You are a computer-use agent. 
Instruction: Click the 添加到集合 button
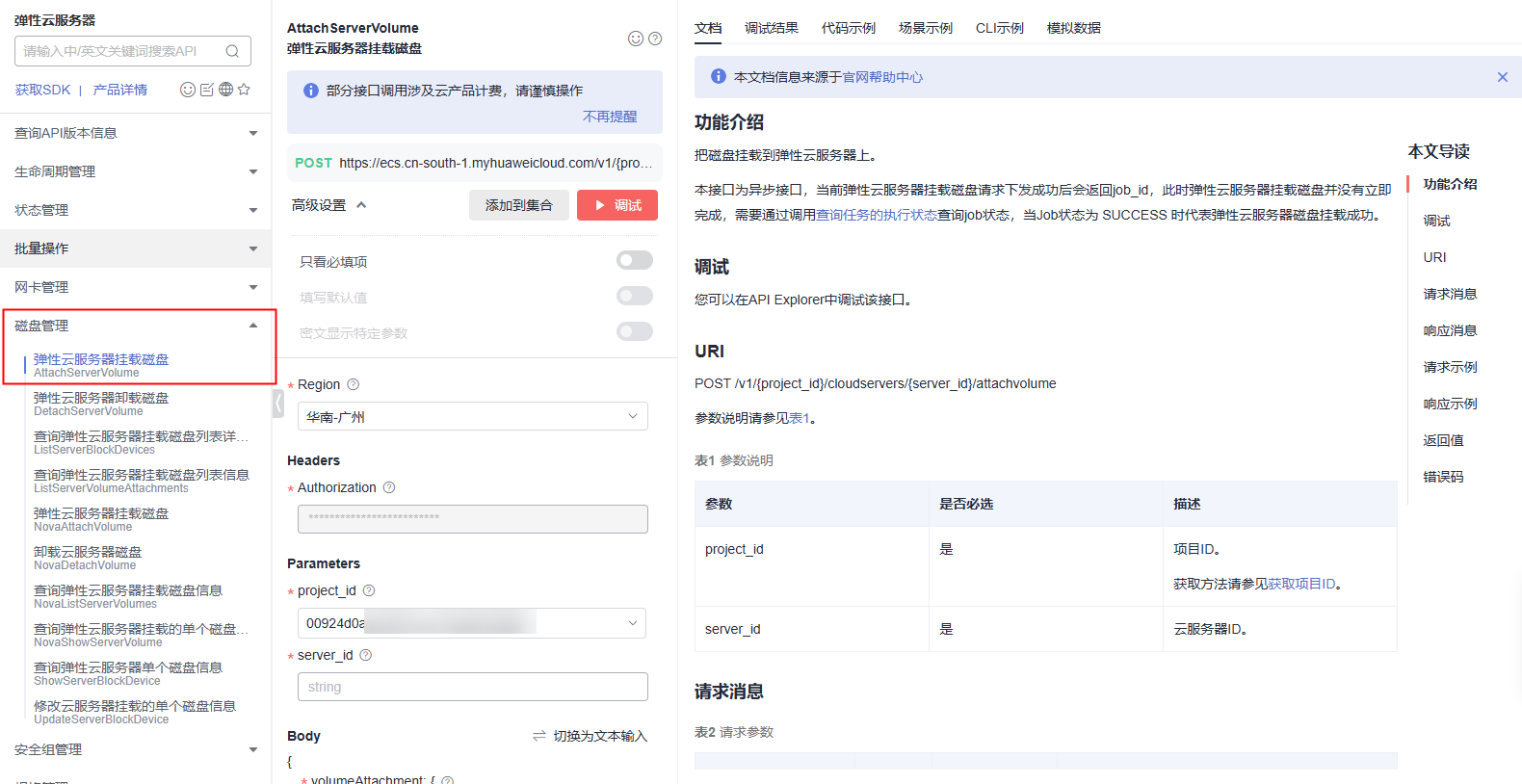point(519,205)
